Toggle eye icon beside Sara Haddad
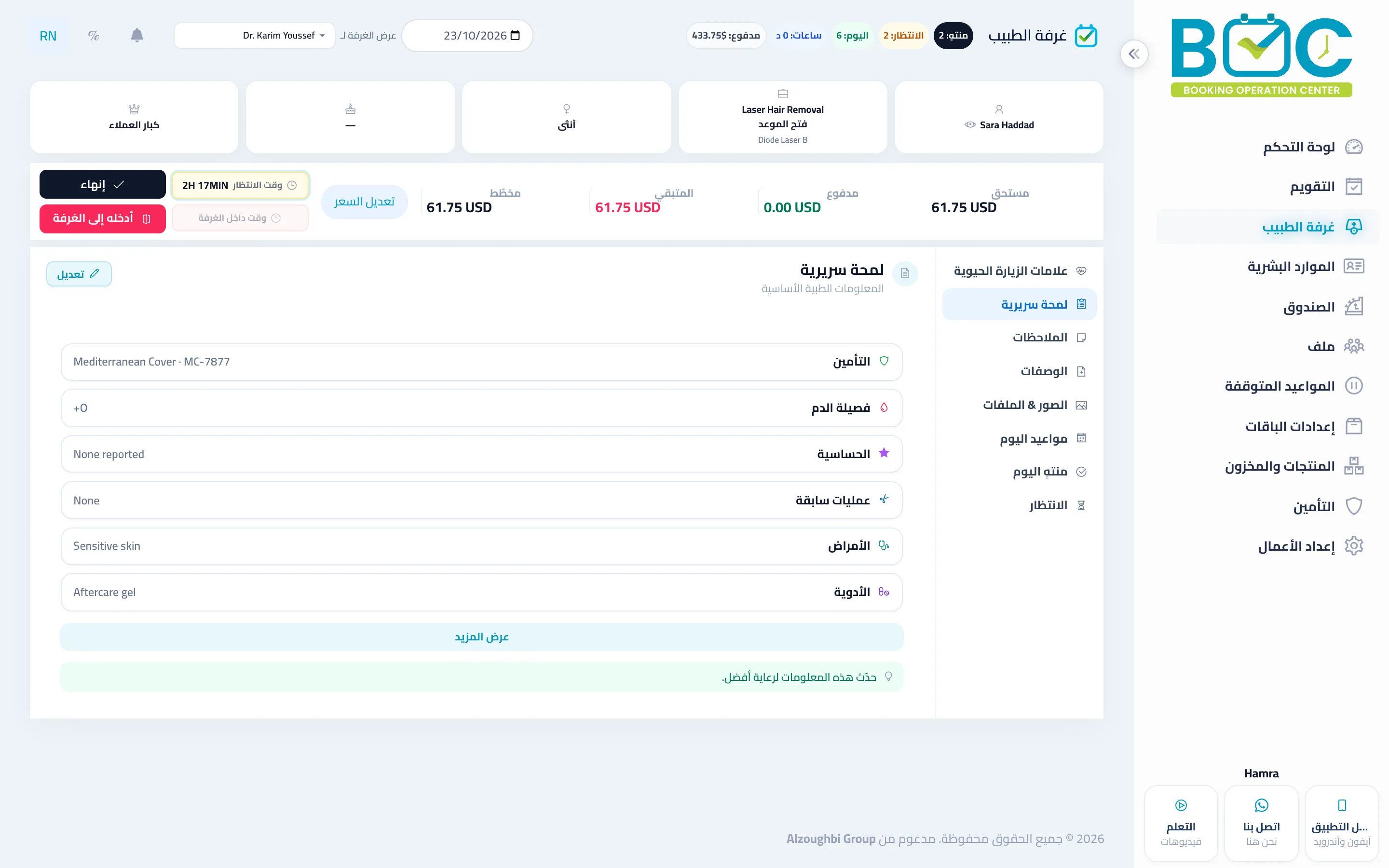 coord(969,124)
